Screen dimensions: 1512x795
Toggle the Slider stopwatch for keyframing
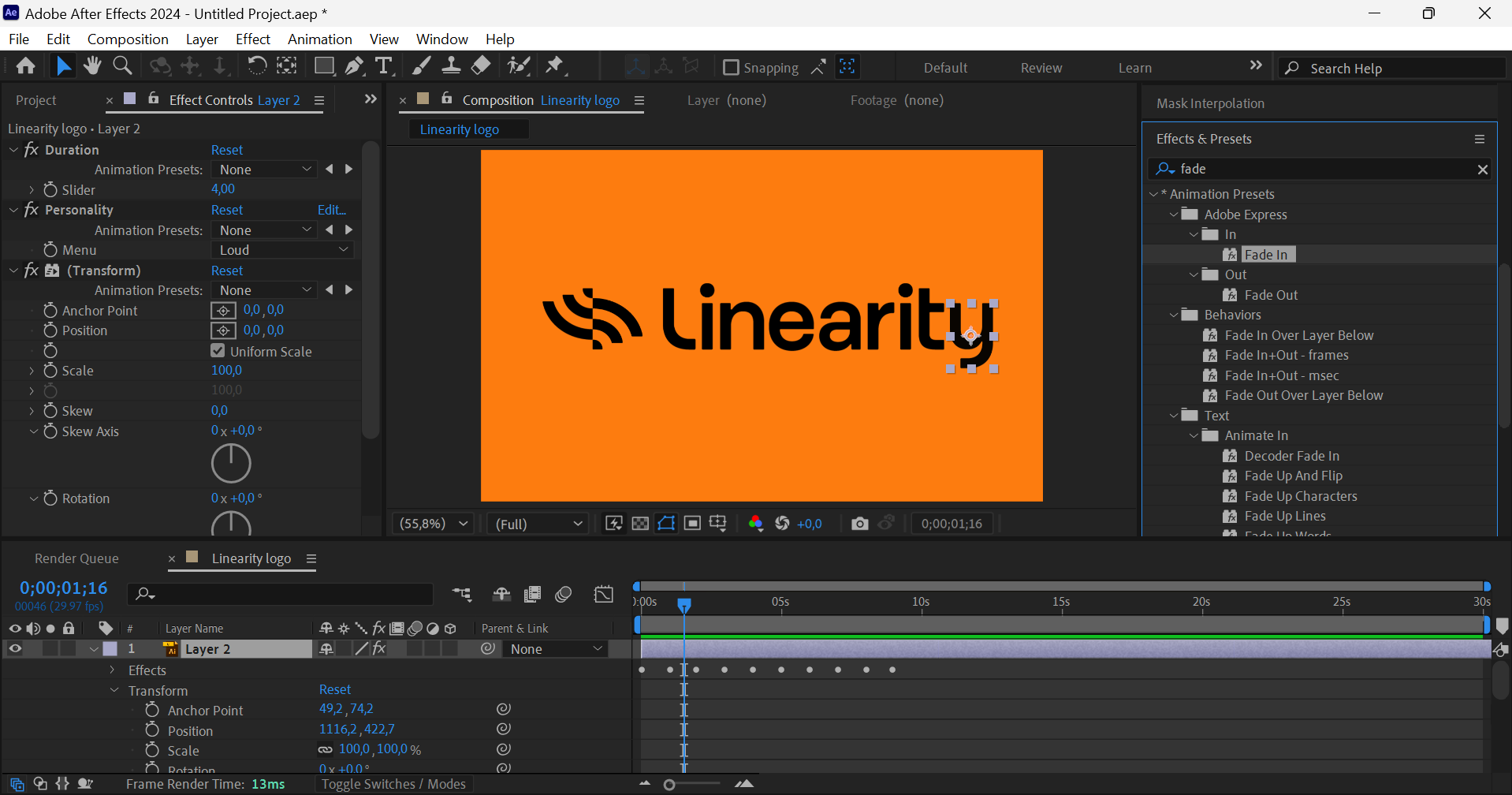coord(50,189)
